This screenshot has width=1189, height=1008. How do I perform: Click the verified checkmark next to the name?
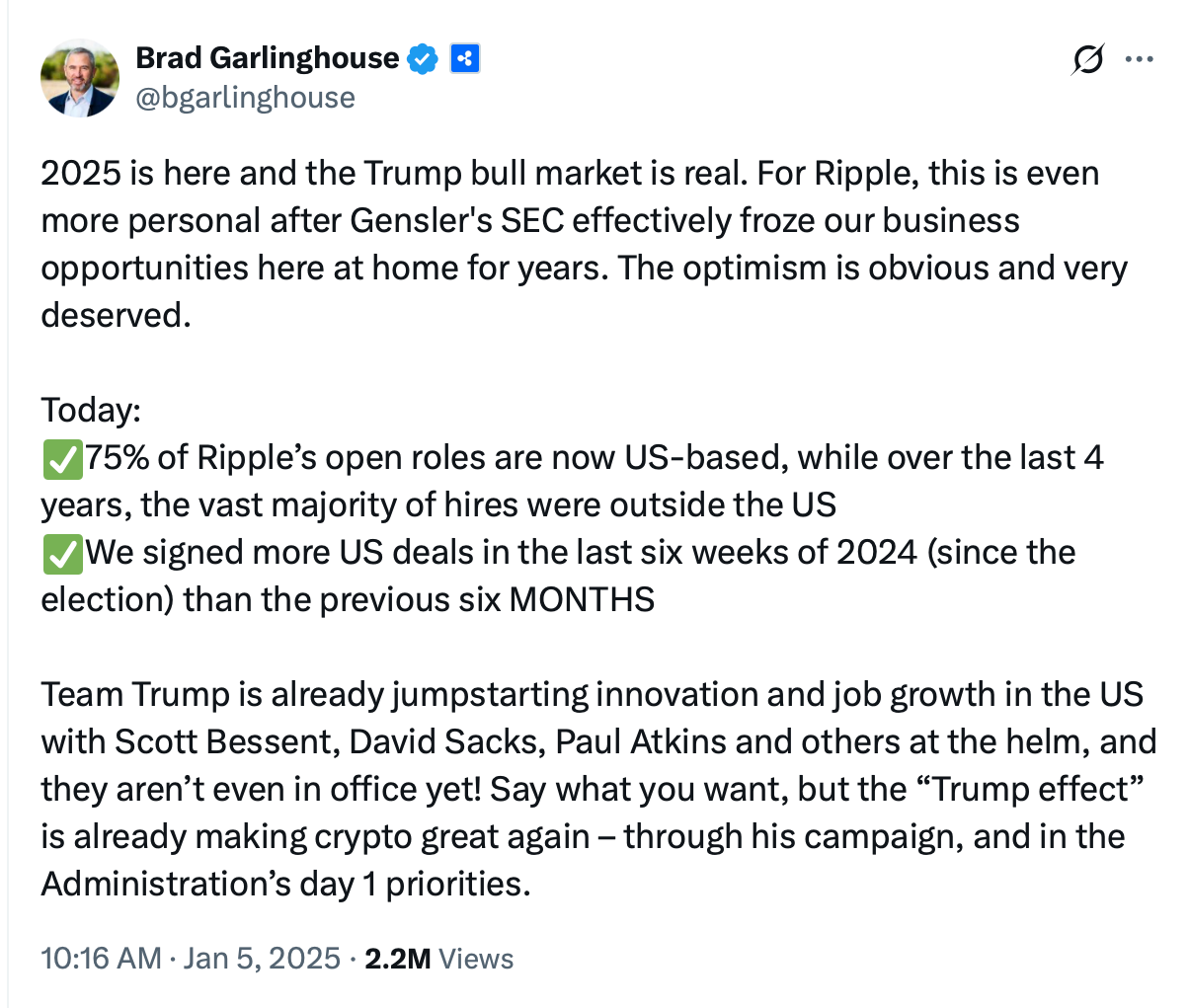[x=424, y=58]
